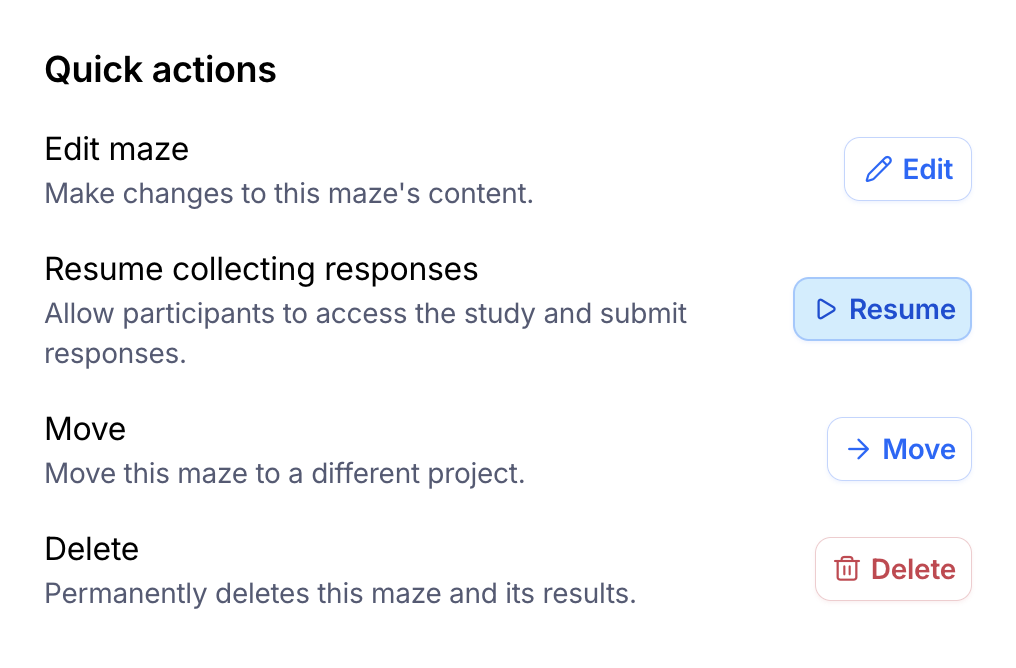The height and width of the screenshot is (668, 1016).
Task: Select the Delete row title on left
Action: click(x=91, y=549)
